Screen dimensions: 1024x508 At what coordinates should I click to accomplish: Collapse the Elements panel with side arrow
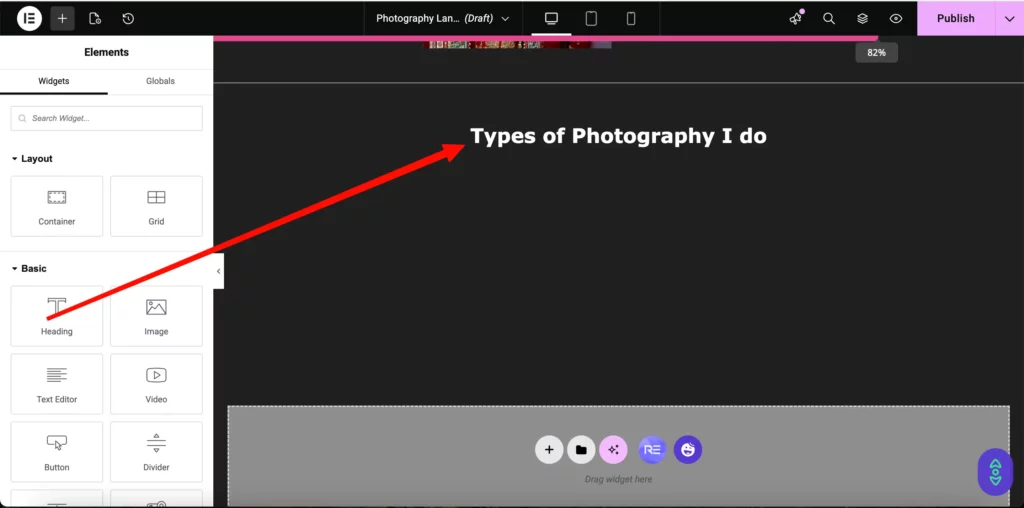click(x=218, y=271)
